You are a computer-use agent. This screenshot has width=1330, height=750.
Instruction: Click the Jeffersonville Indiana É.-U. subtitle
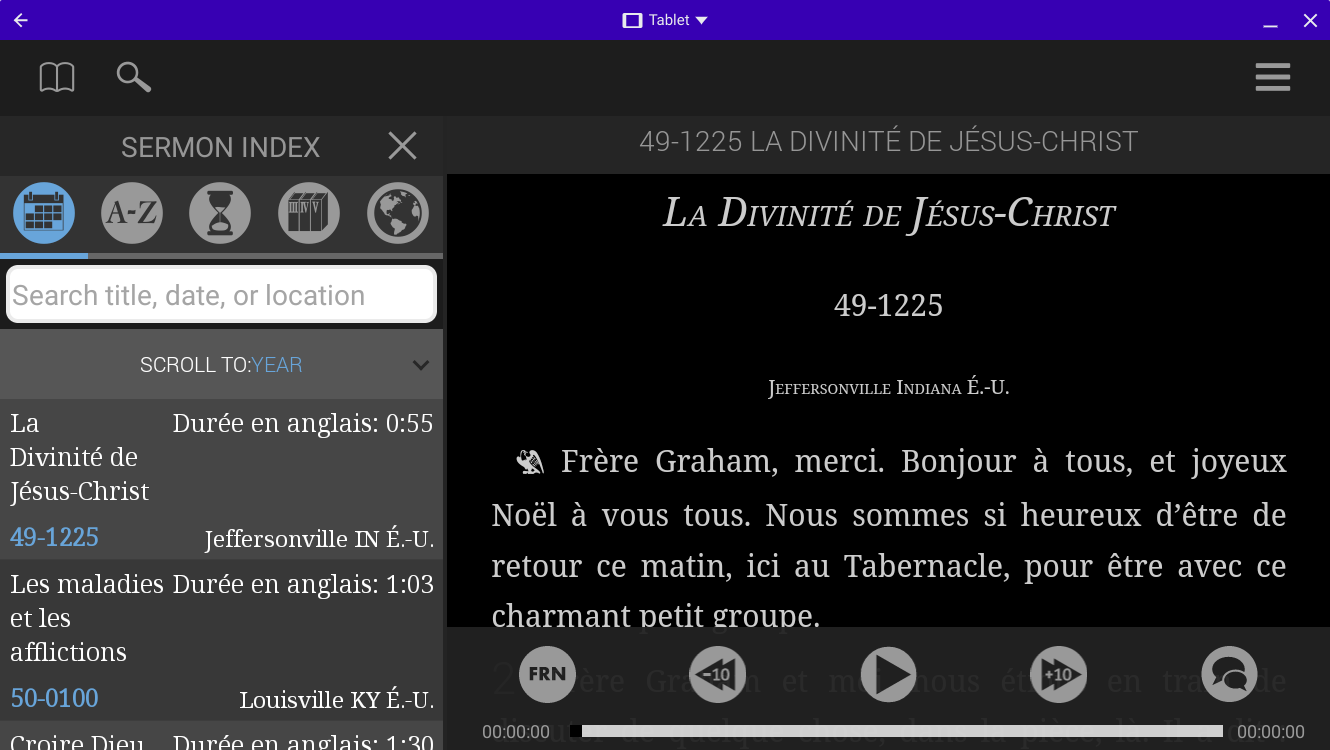pos(888,388)
